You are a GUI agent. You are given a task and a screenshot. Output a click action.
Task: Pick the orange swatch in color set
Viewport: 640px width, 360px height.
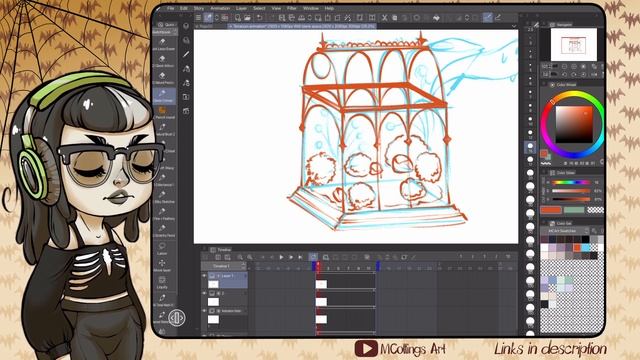(x=577, y=248)
